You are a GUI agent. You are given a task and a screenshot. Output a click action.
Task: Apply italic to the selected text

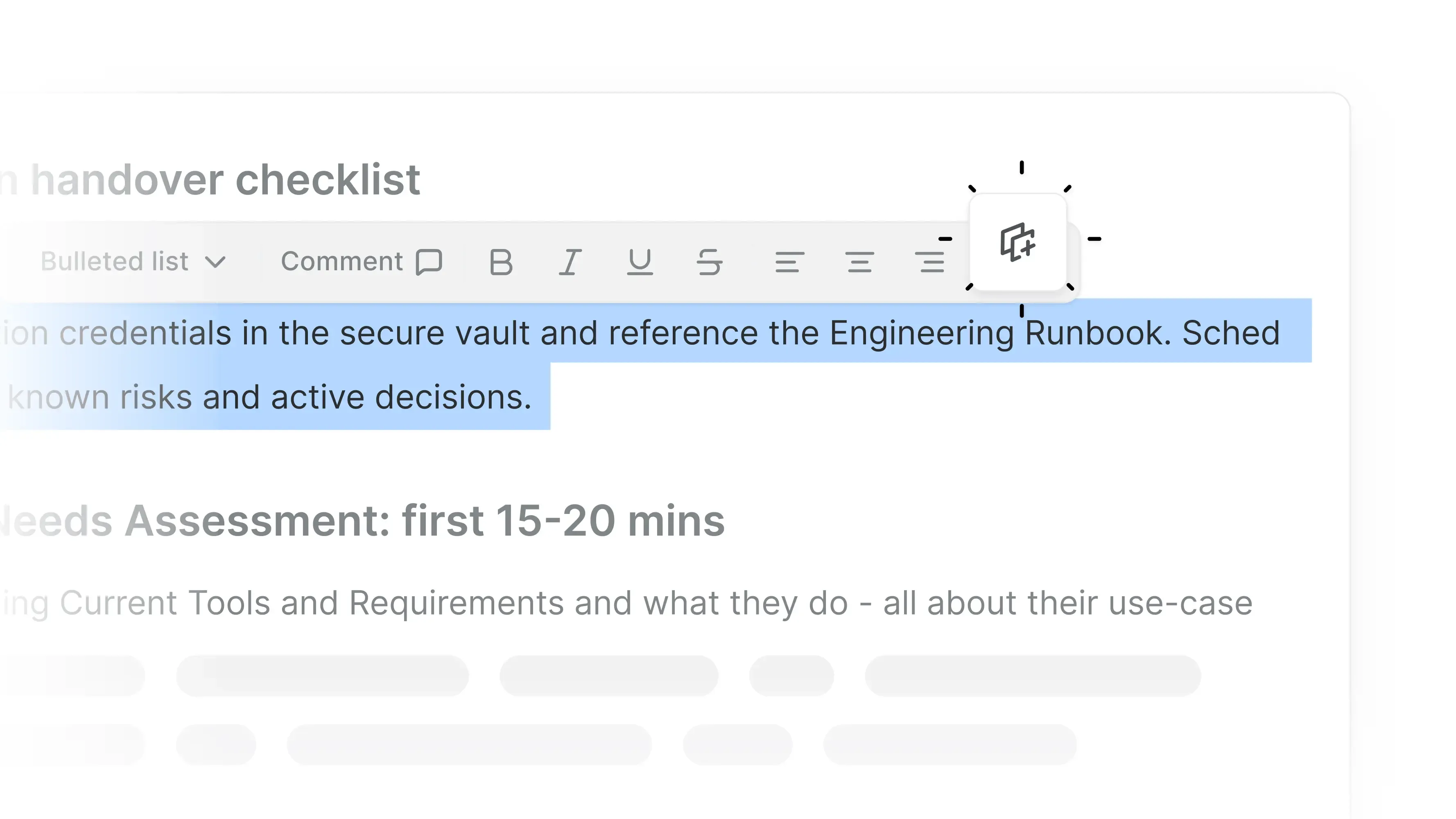570,262
